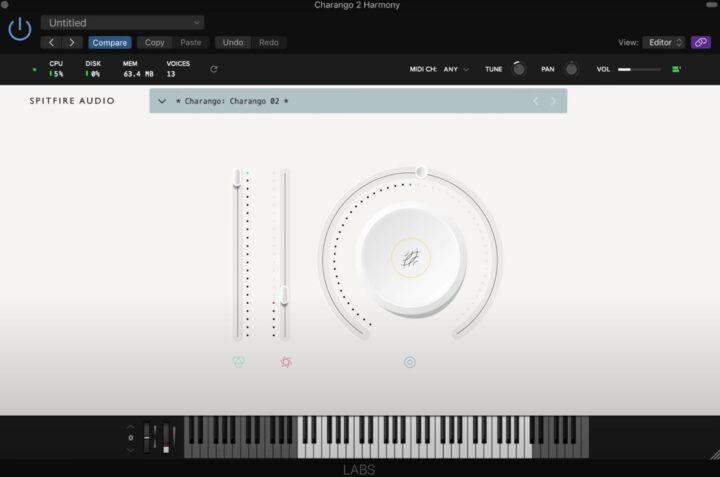Open the View Editor dropdown

(665, 42)
